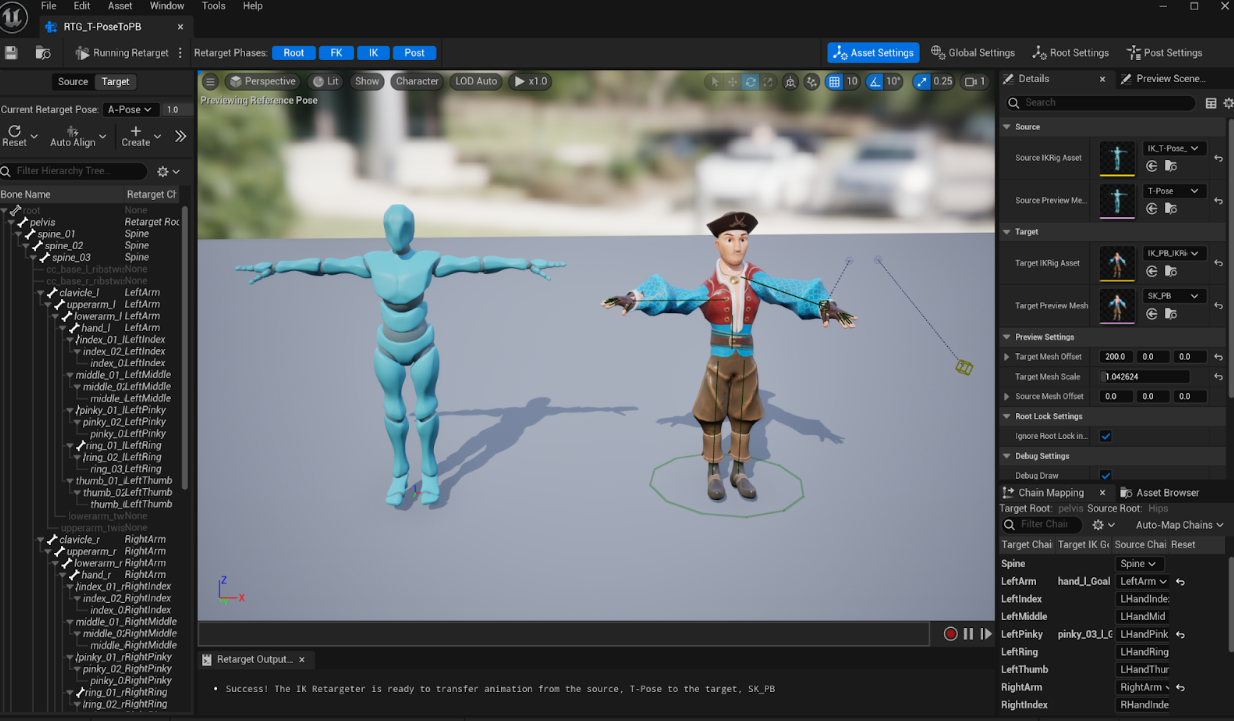Viewport: 1234px width, 721px height.
Task: Toggle Ignore Root Lock checkbox
Action: click(x=1106, y=436)
